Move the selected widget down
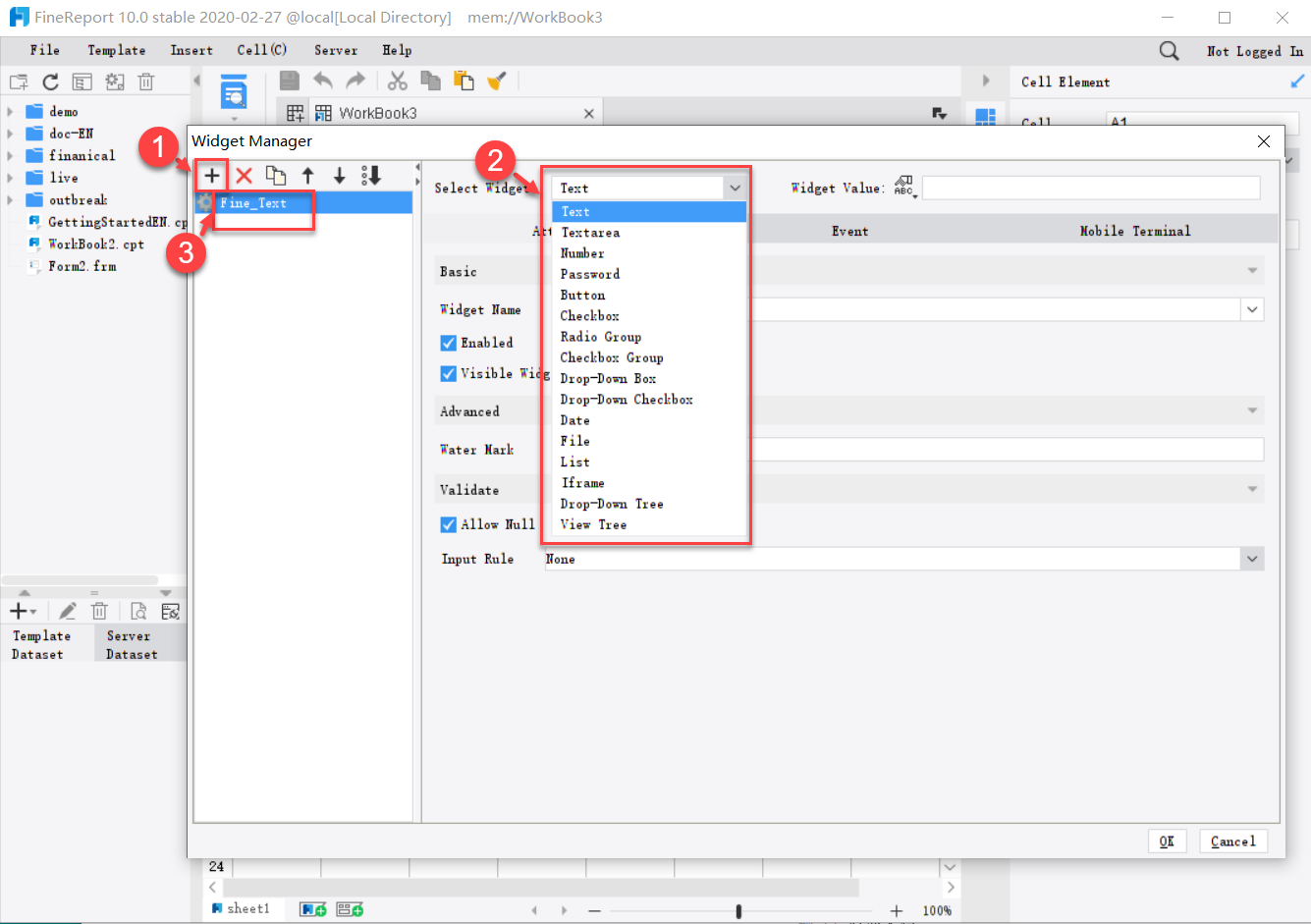1311x924 pixels. (340, 175)
